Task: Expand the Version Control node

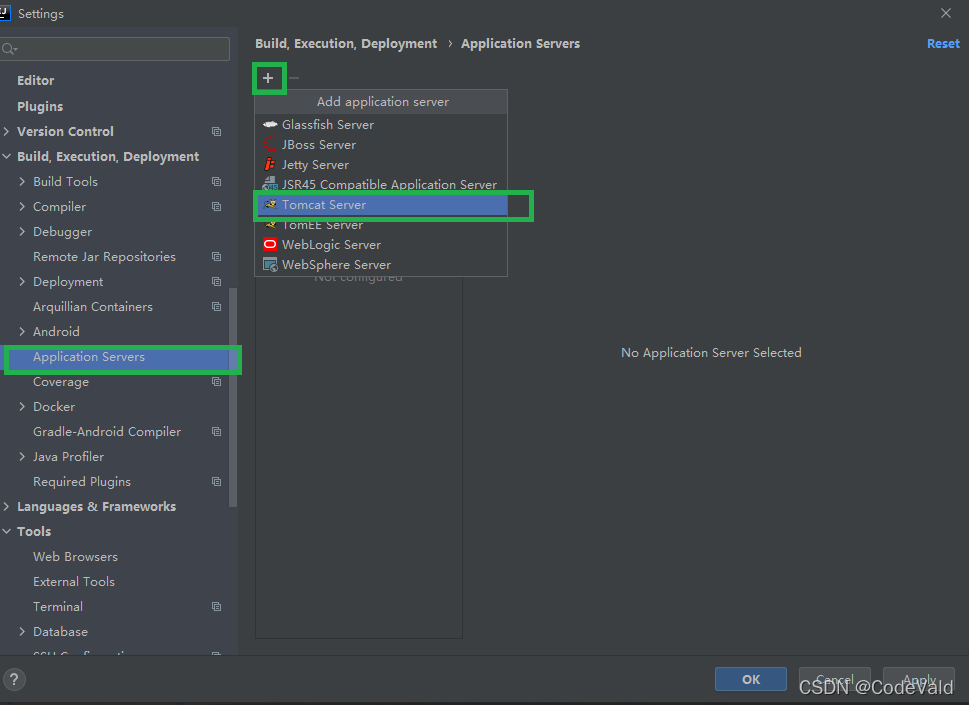Action: 6,132
